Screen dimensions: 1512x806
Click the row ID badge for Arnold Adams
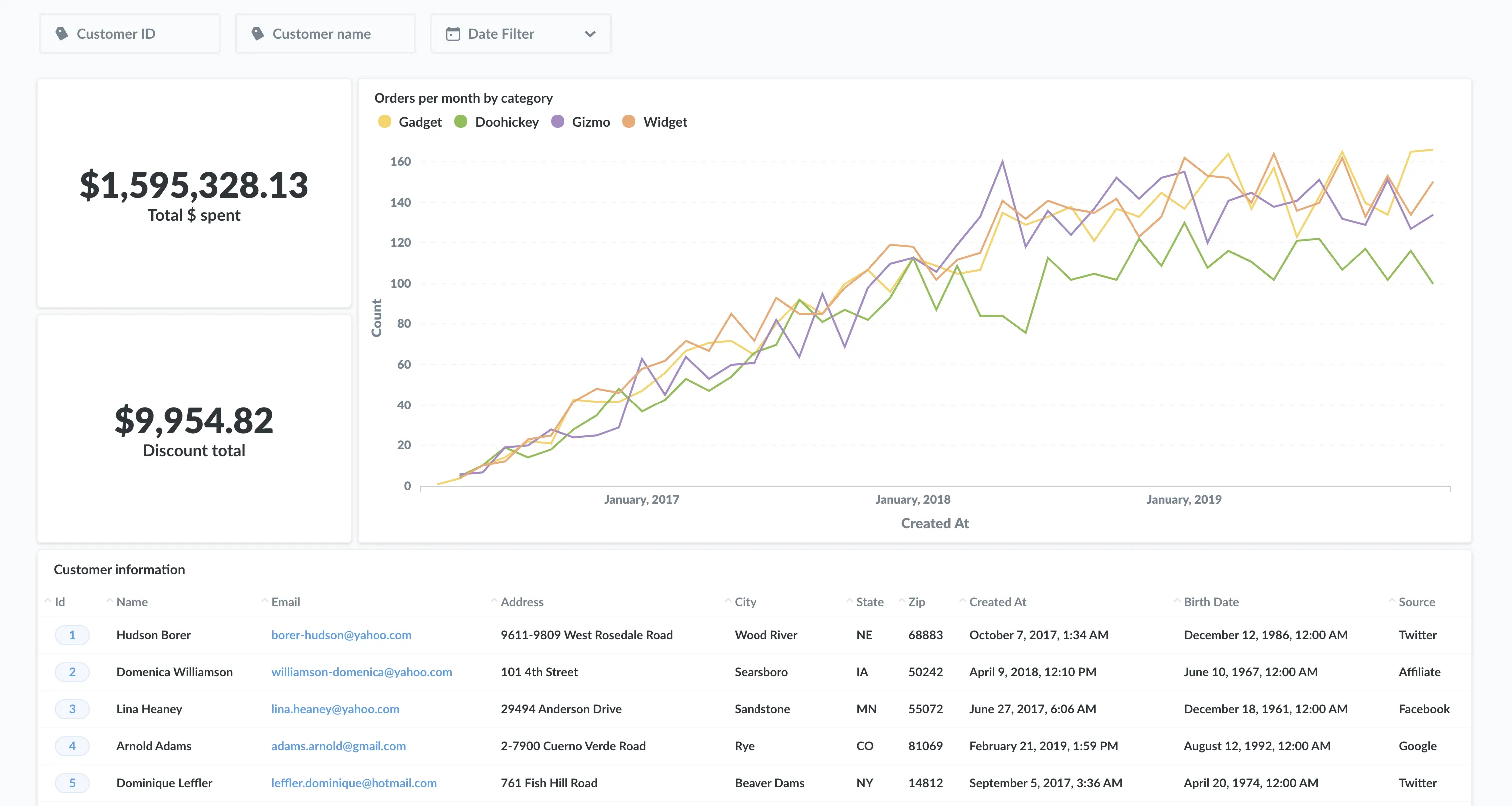tap(72, 746)
